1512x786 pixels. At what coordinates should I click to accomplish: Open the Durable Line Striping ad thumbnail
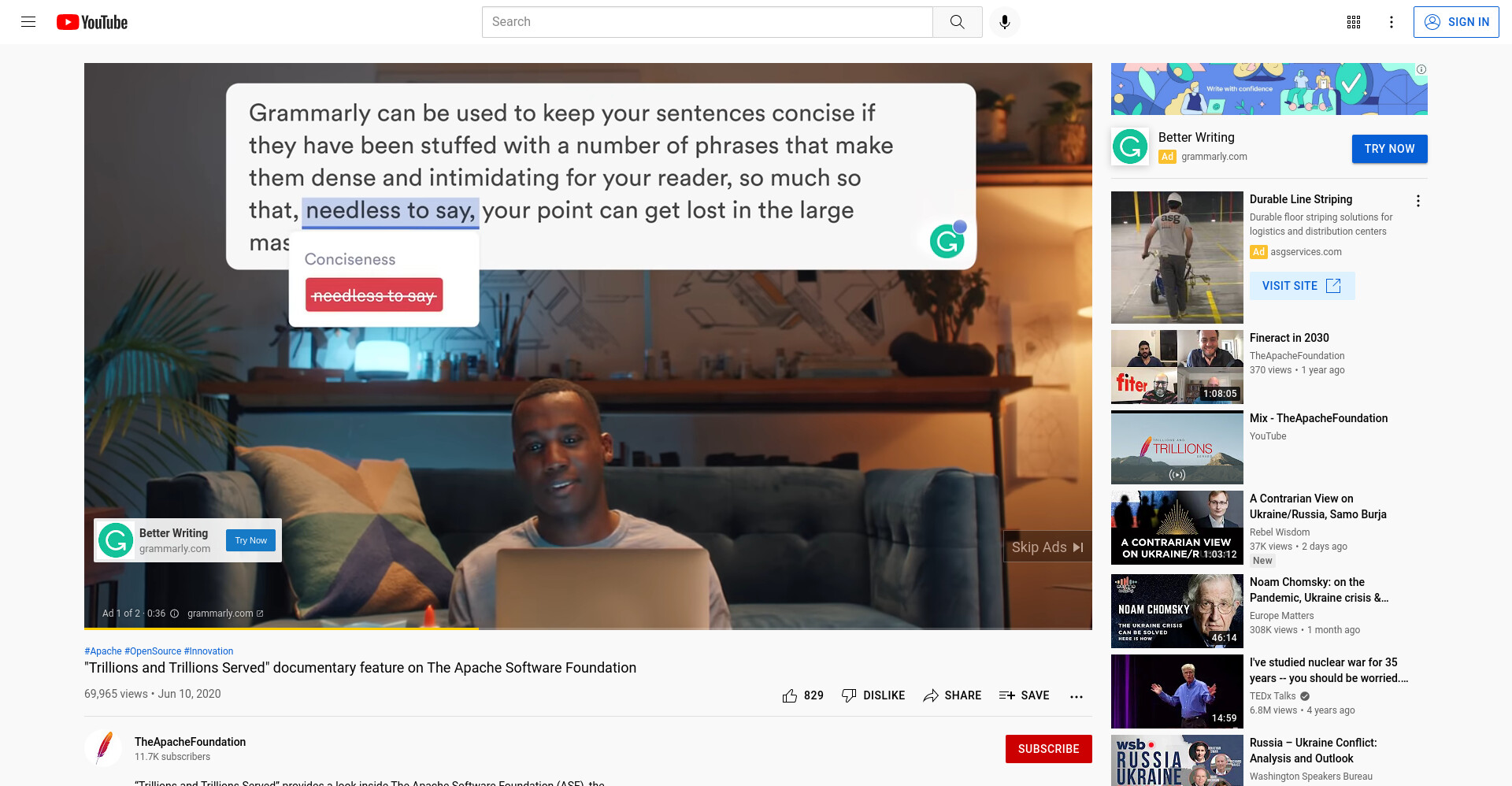(1177, 258)
